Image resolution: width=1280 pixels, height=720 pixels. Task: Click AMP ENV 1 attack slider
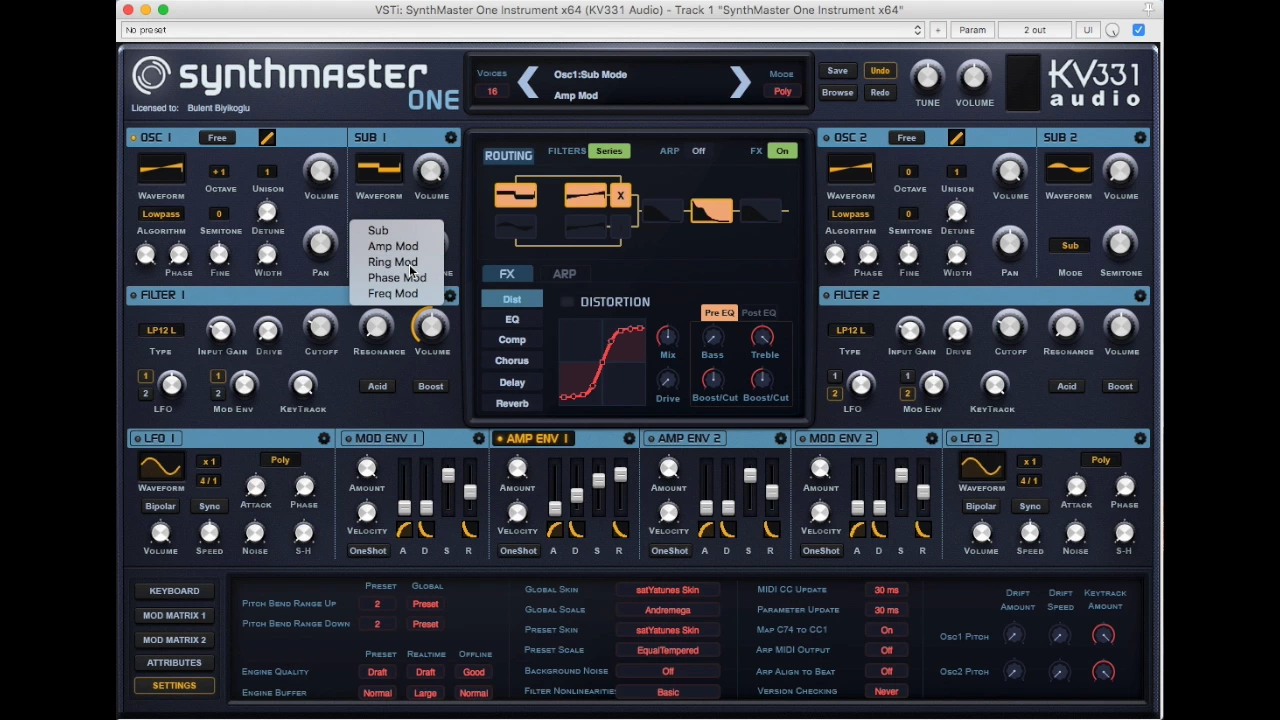(555, 508)
